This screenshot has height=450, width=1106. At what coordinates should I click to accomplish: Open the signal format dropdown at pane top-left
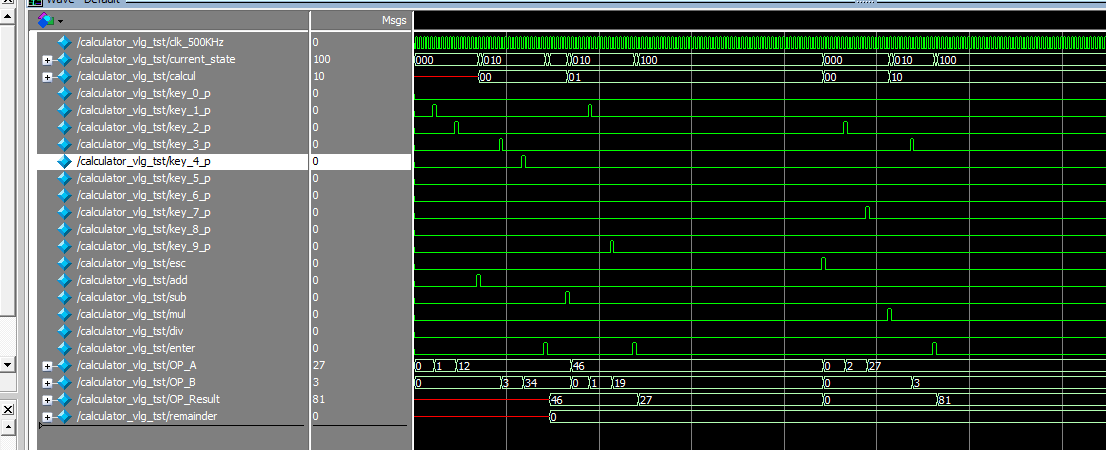point(59,20)
